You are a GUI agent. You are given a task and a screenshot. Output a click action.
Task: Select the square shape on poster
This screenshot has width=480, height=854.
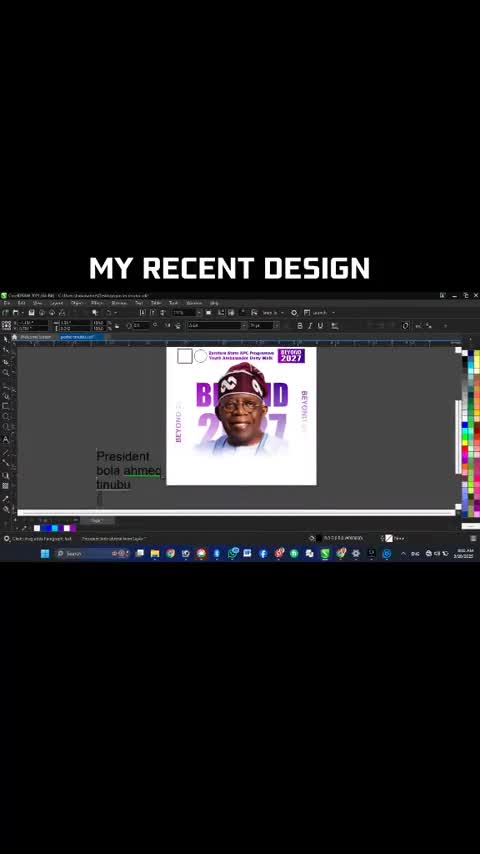click(x=185, y=356)
